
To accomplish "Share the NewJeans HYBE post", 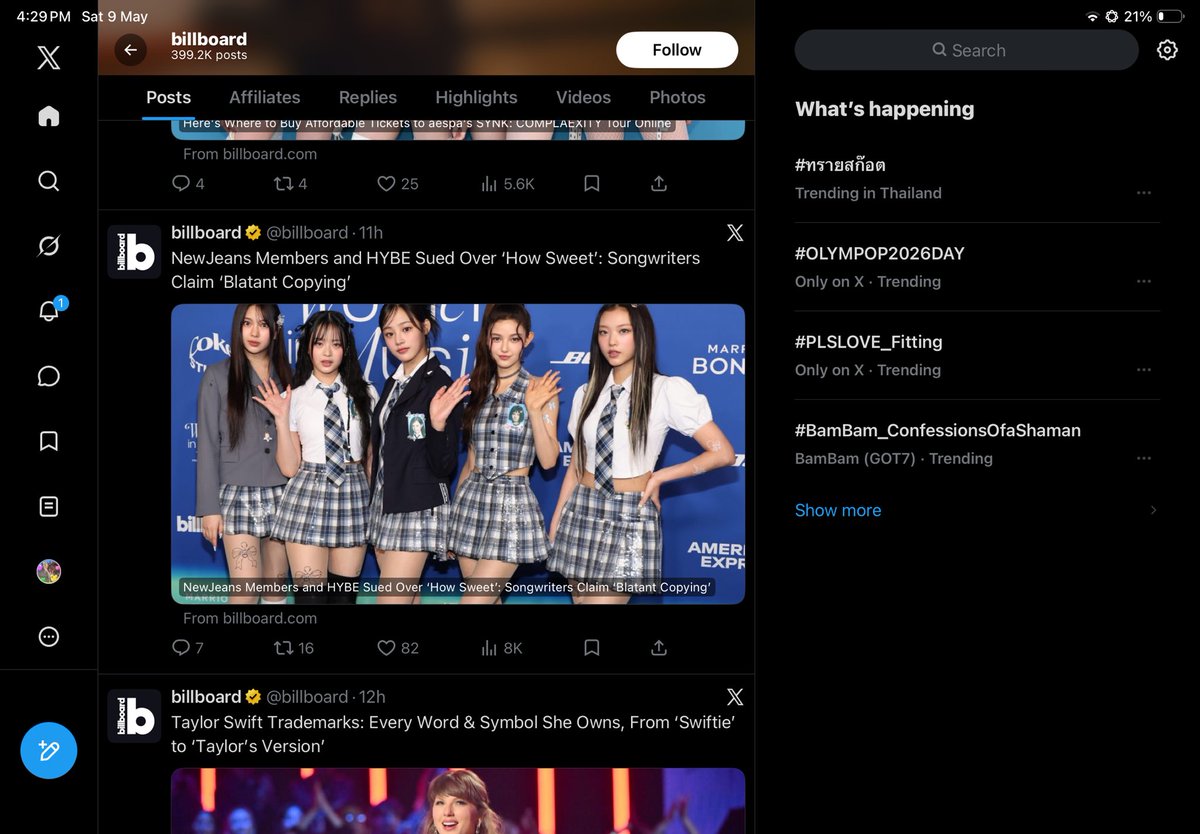I will pyautogui.click(x=658, y=648).
